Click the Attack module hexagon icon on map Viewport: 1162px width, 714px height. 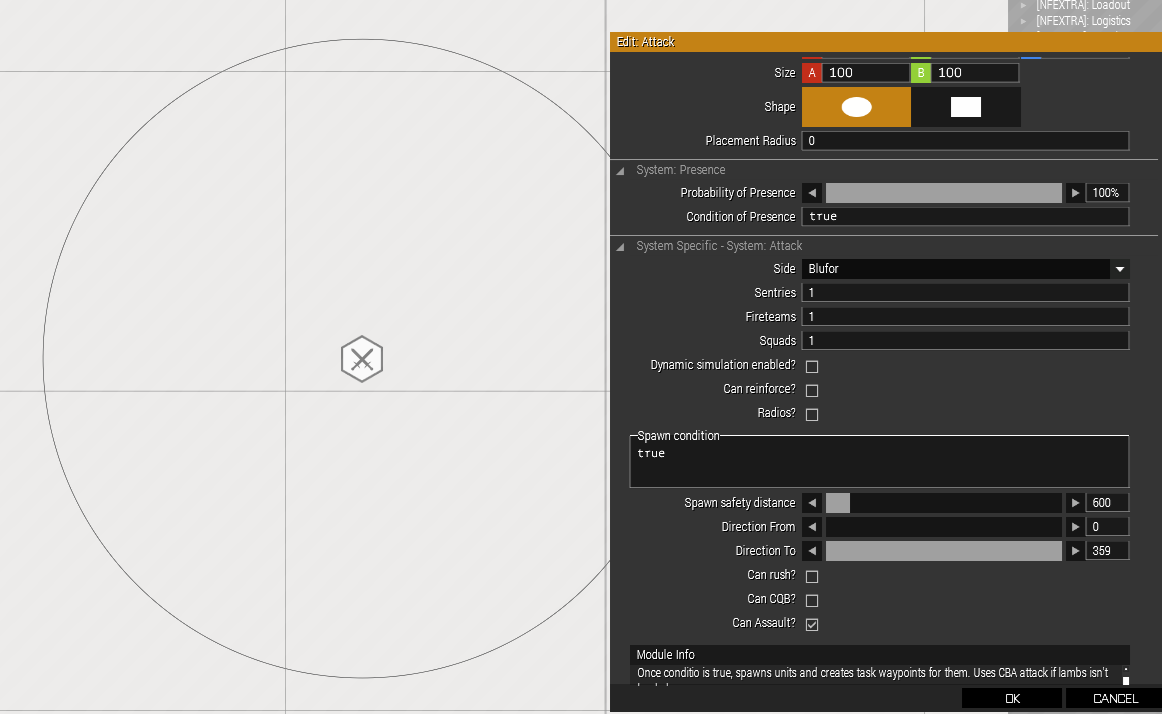coord(362,360)
